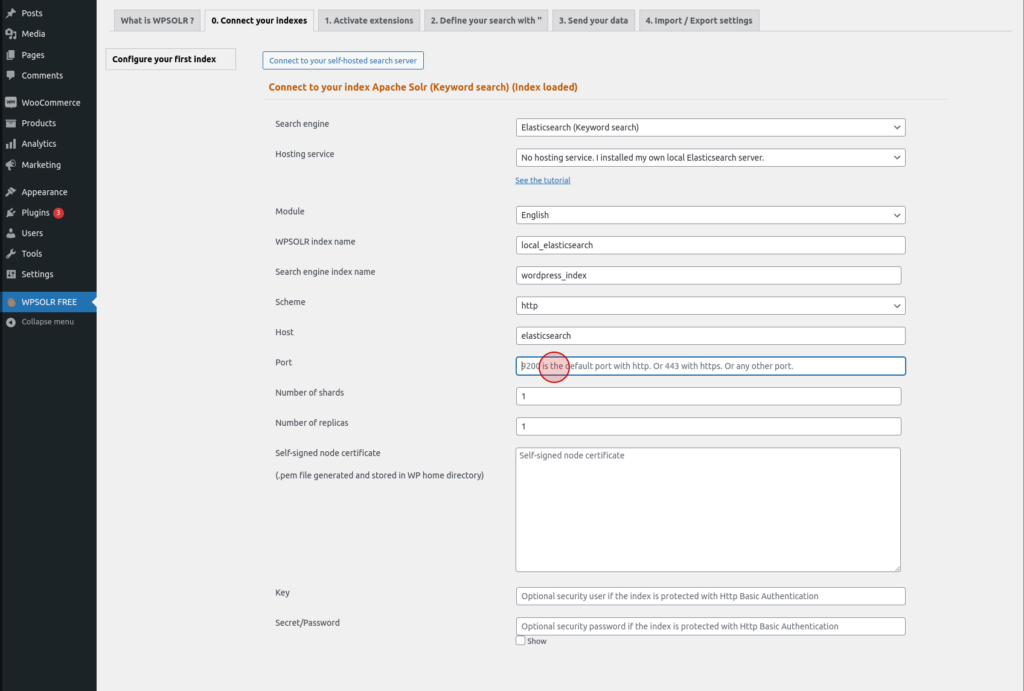Click the Analytics bar chart icon
Image resolution: width=1024 pixels, height=691 pixels.
click(x=10, y=144)
